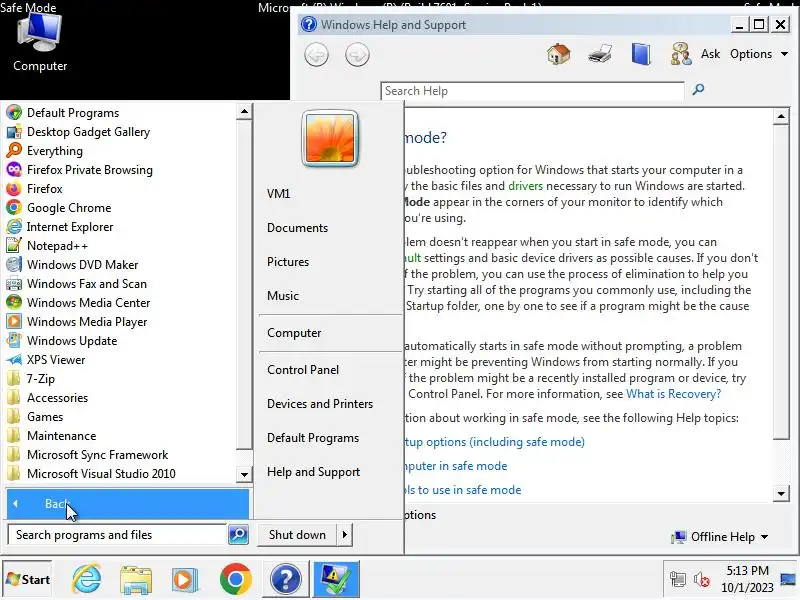800x600 pixels.
Task: Open Media Player taskbar icon
Action: coord(185,580)
